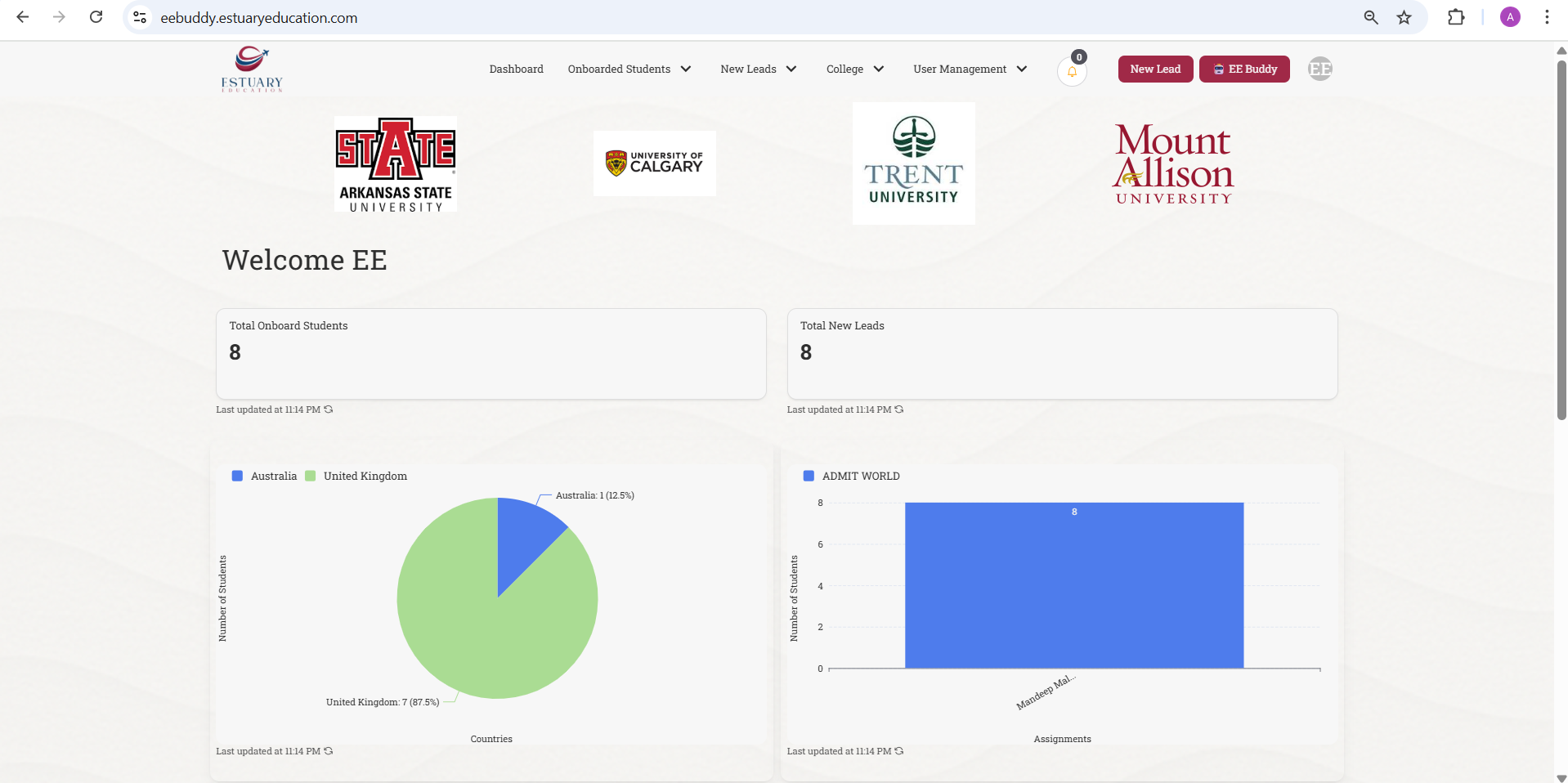Viewport: 1568px width, 783px height.
Task: Launch the EE Buddy button
Action: coord(1244,69)
